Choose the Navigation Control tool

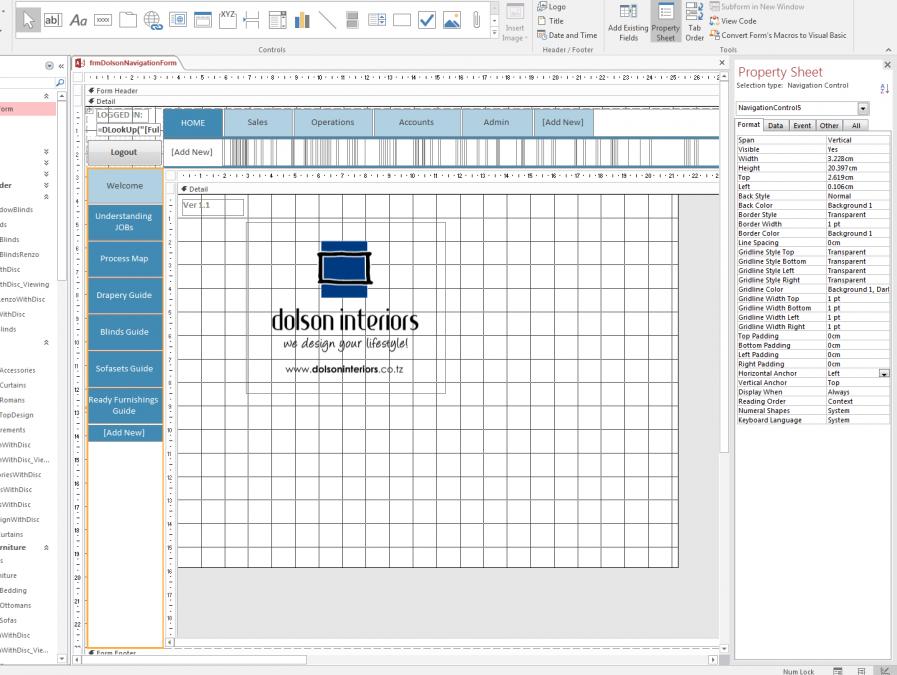coord(203,21)
